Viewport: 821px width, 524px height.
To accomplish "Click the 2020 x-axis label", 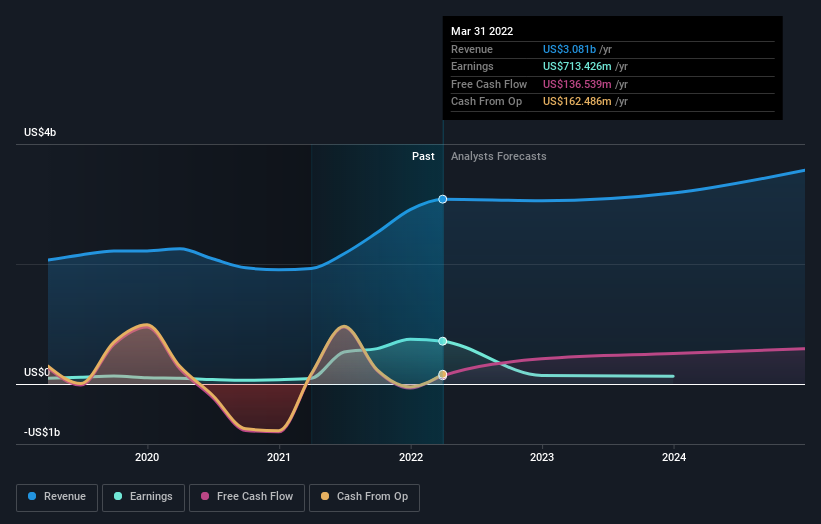I will click(147, 457).
